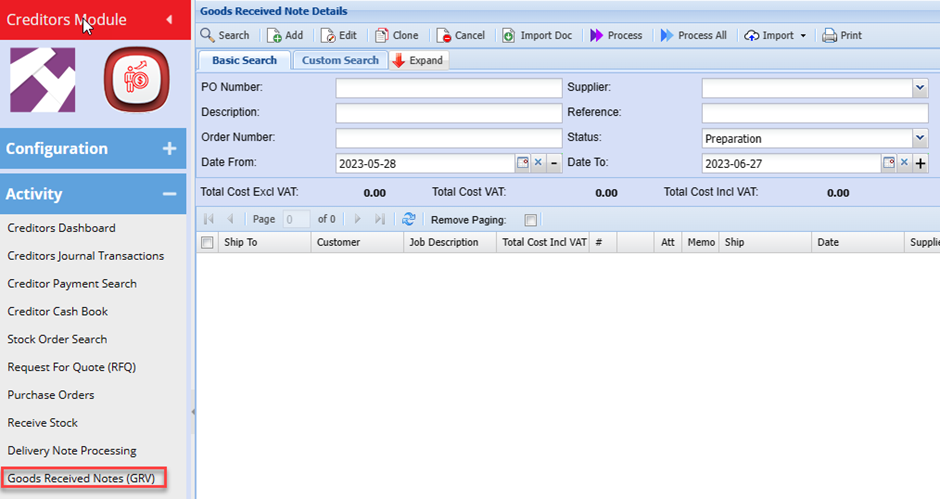Open the Import dropdown menu
The image size is (940, 499).
coord(775,35)
